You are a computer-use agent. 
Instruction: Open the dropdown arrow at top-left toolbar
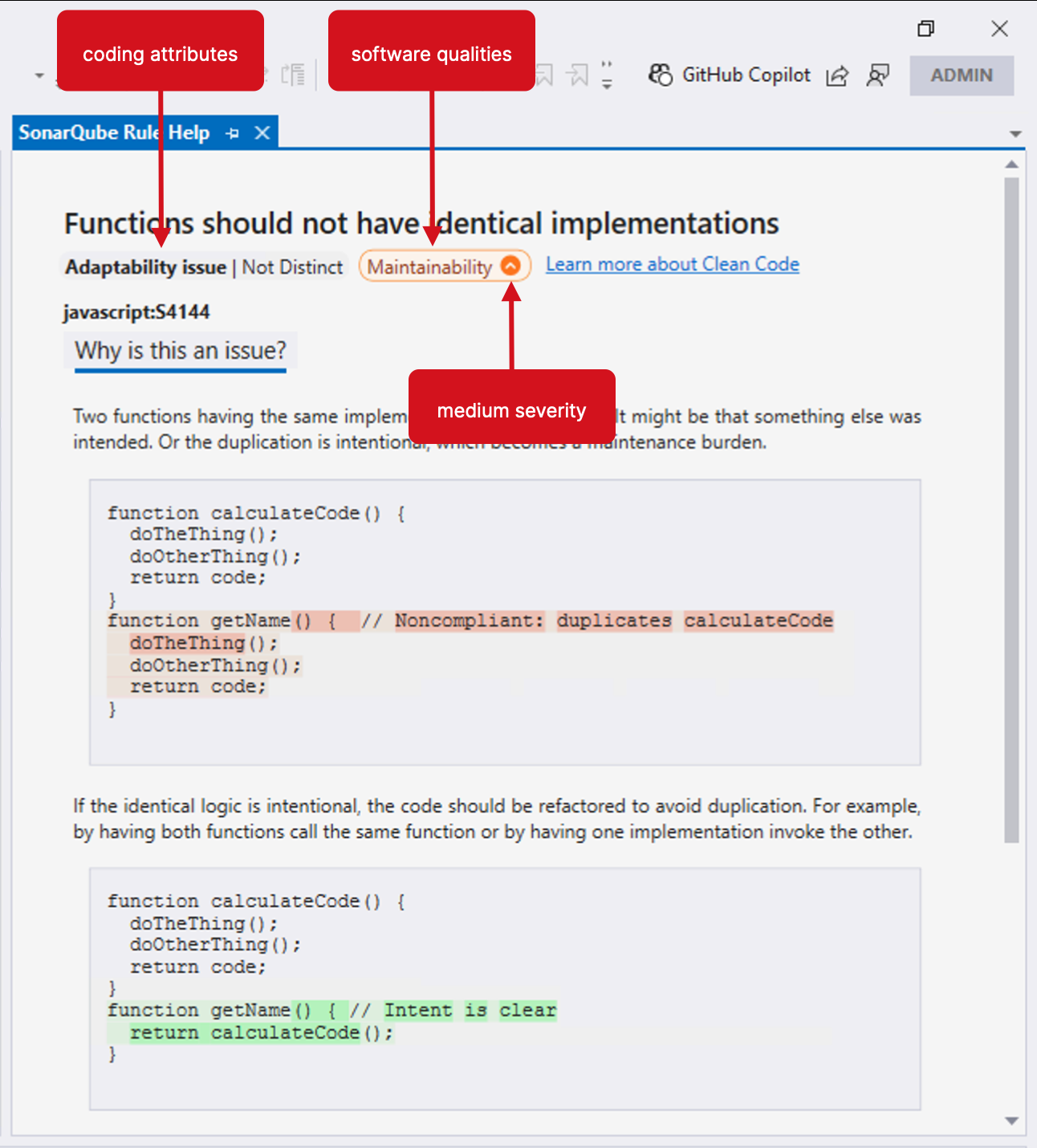click(x=39, y=75)
